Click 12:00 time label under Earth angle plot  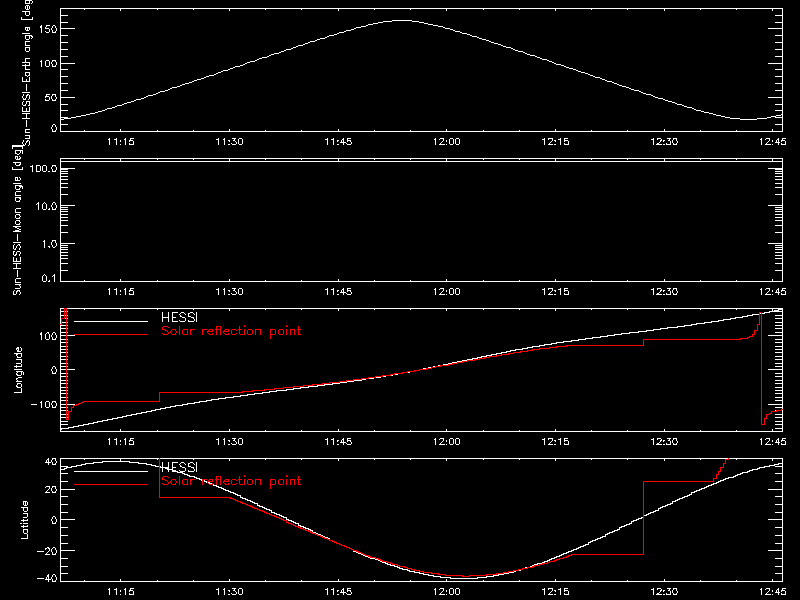[x=447, y=141]
